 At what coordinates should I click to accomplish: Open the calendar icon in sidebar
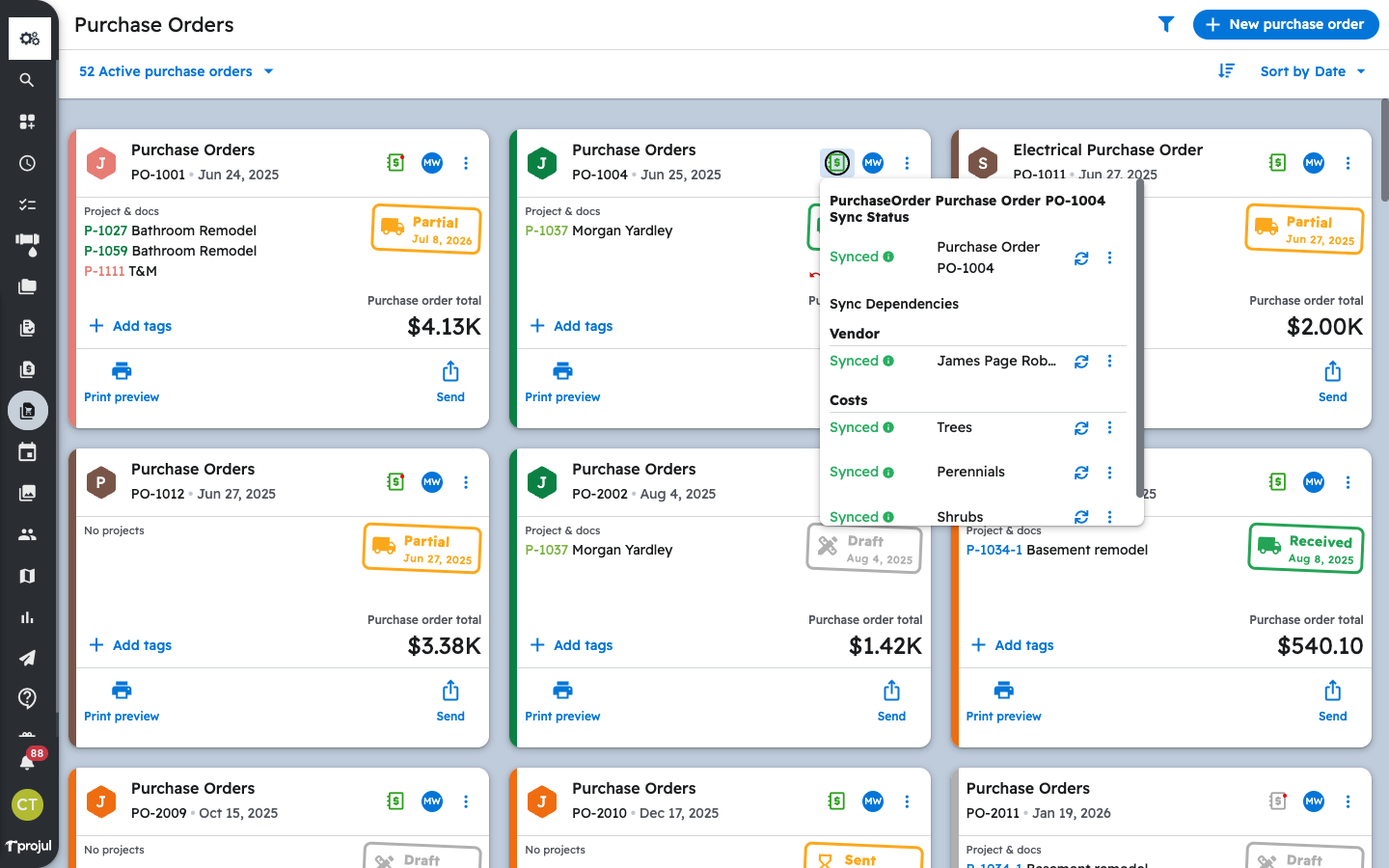point(27,452)
